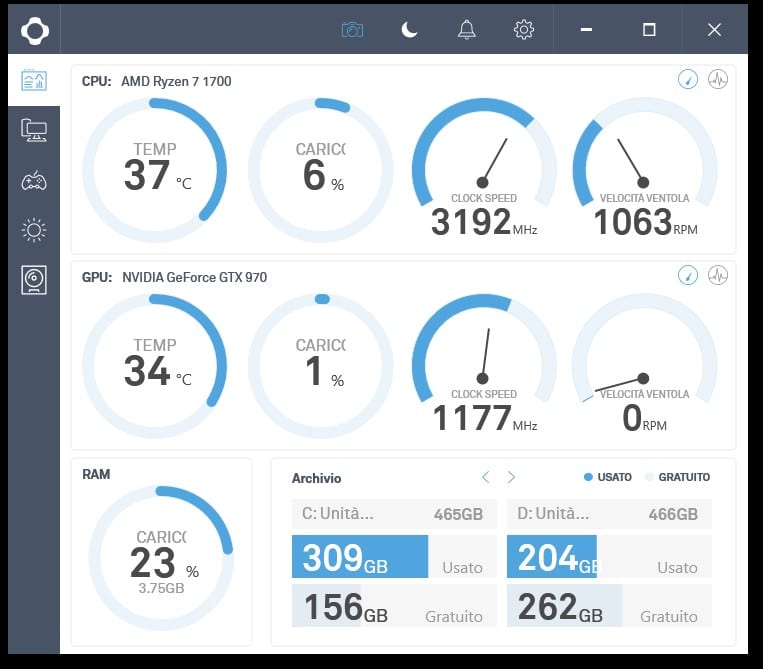Image resolution: width=763 pixels, height=669 pixels.
Task: Open the gaming controller sidebar section
Action: pos(34,181)
